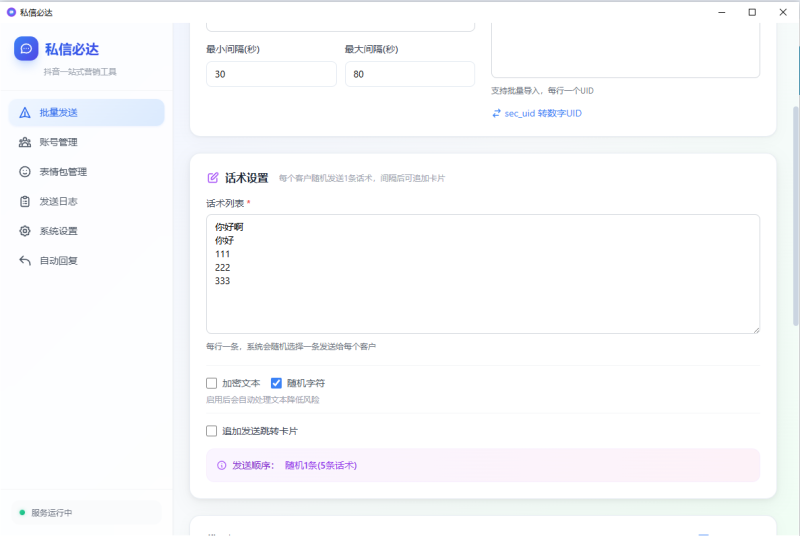Click the textarea resize handle corner
Viewport: 800px width, 536px height.
(756, 330)
